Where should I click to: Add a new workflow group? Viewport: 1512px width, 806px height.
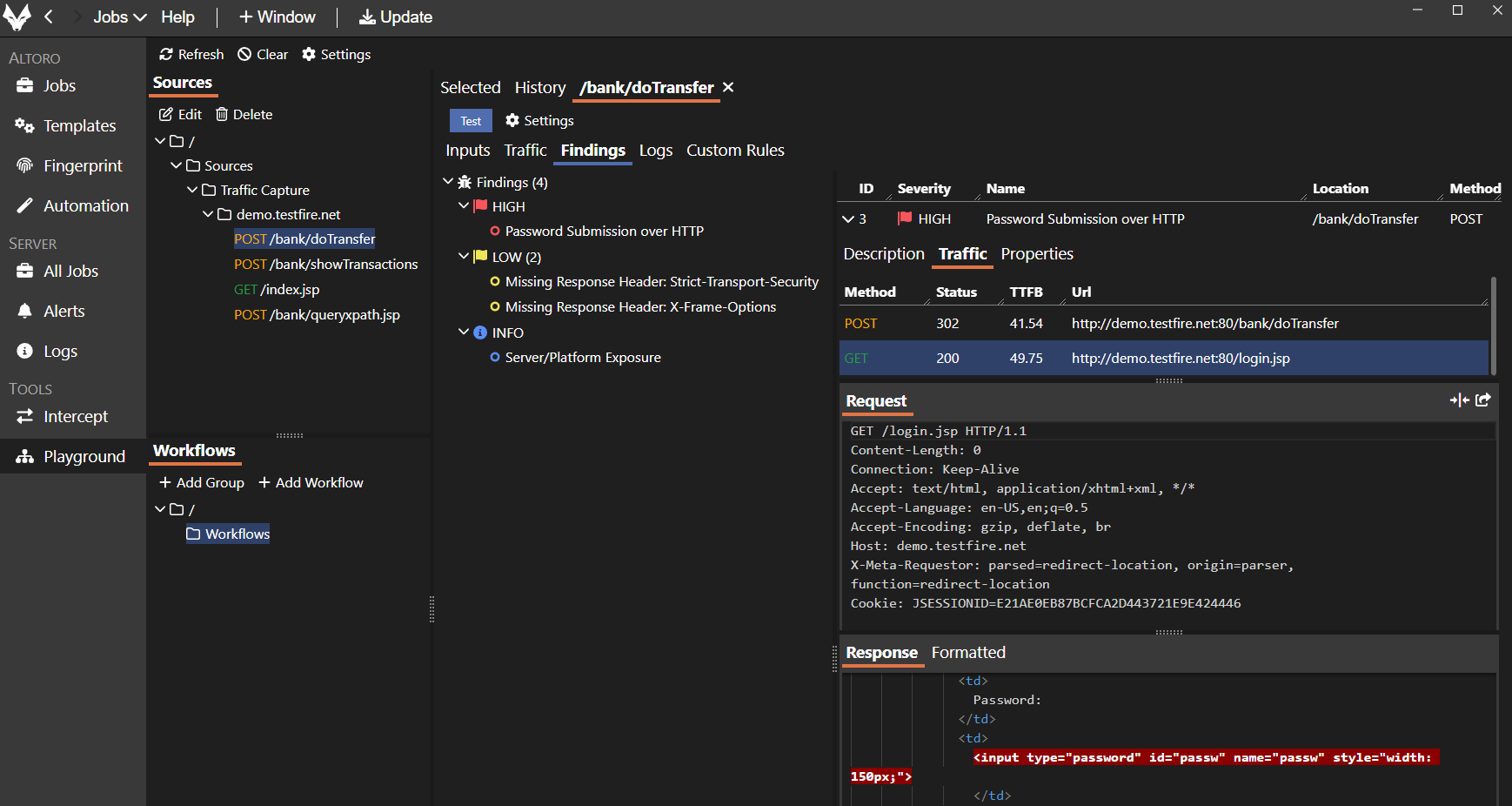202,482
